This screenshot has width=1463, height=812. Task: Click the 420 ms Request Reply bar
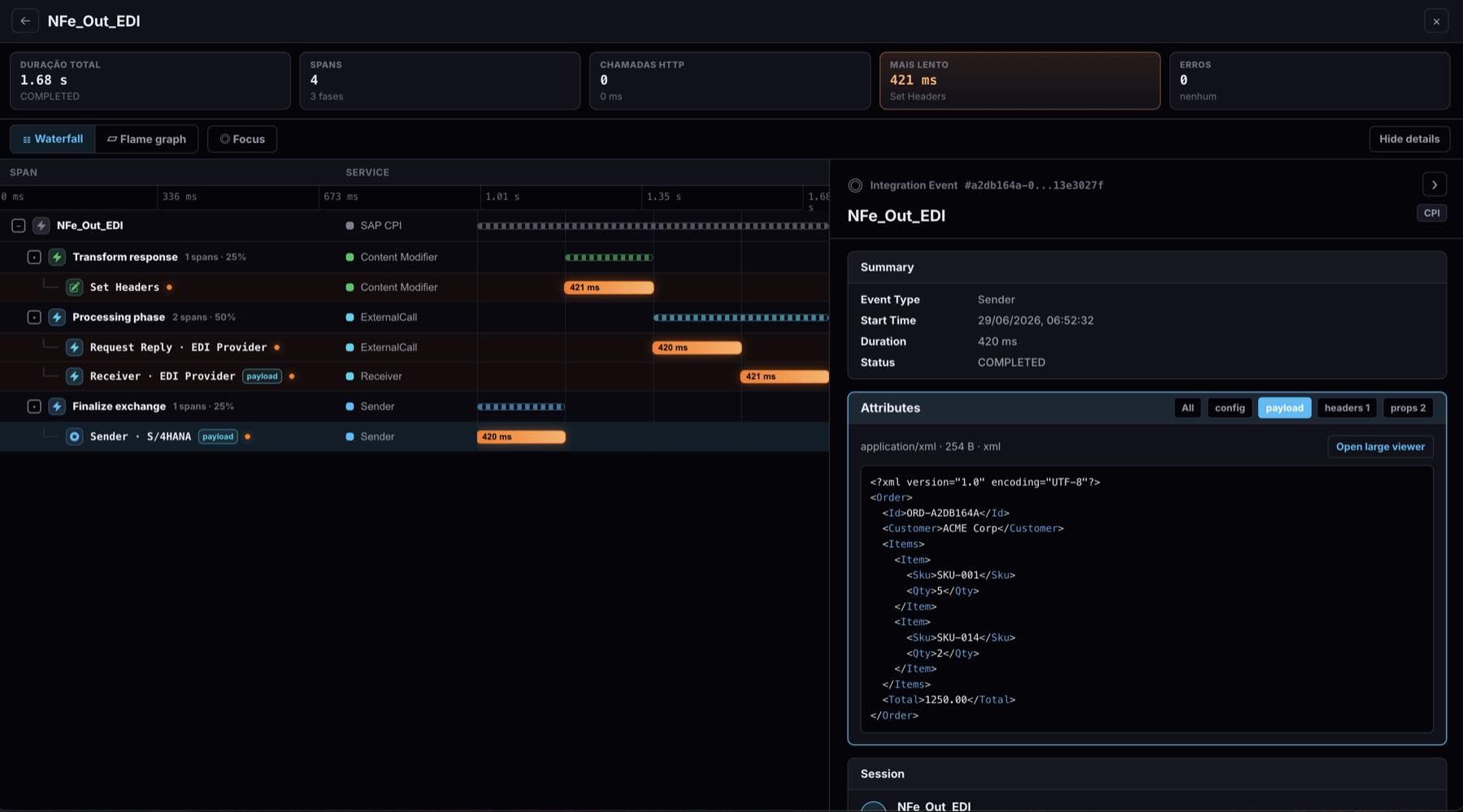point(697,348)
